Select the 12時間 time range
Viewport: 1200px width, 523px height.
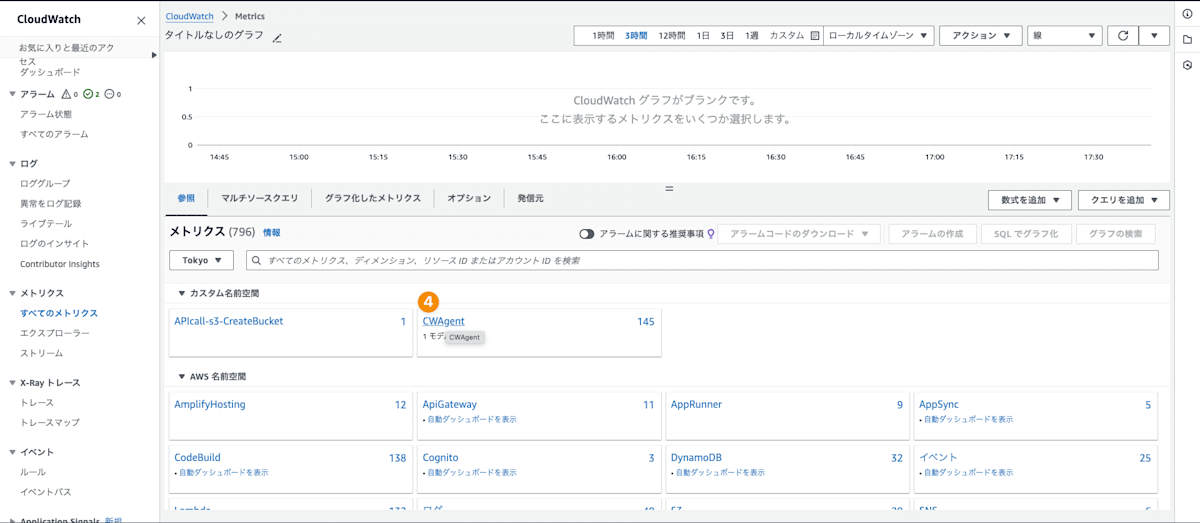[x=672, y=35]
